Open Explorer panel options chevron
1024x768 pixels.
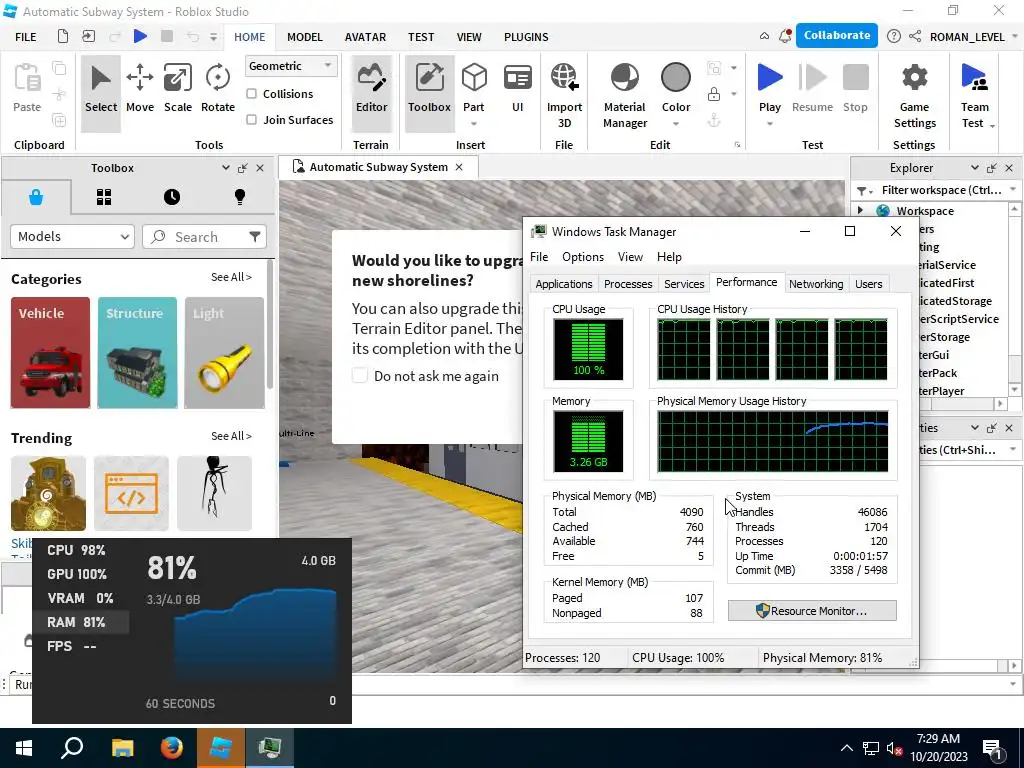[x=974, y=168]
